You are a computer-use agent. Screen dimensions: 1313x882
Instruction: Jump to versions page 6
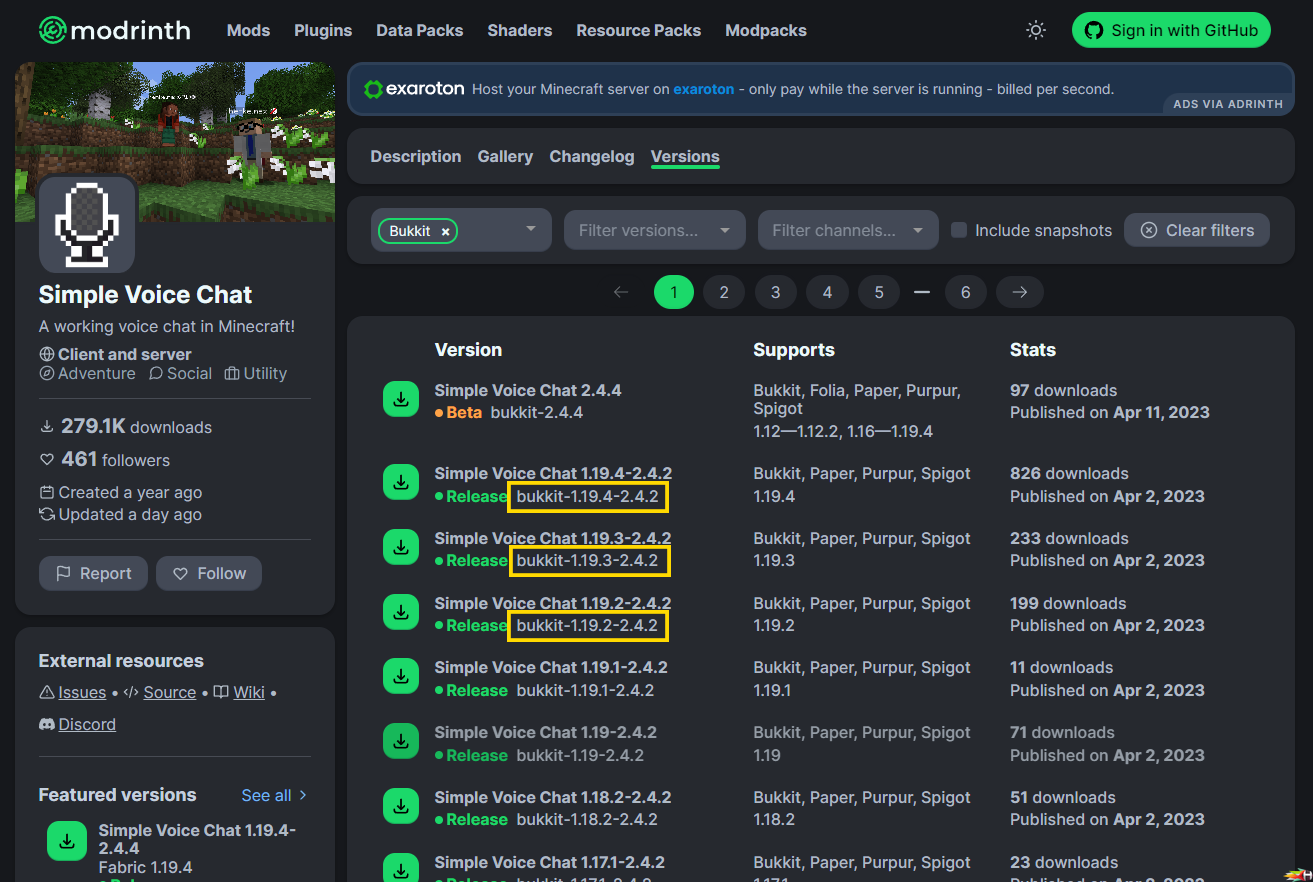(x=965, y=292)
